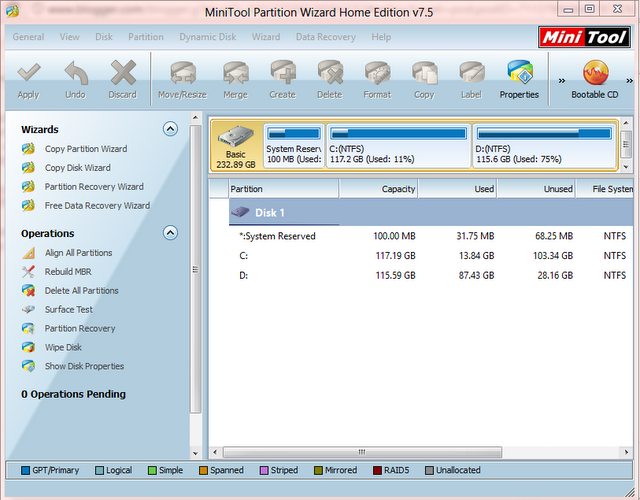Start the Copy Disk Wizard link
Screen dimensions: 640x500
coord(78,168)
